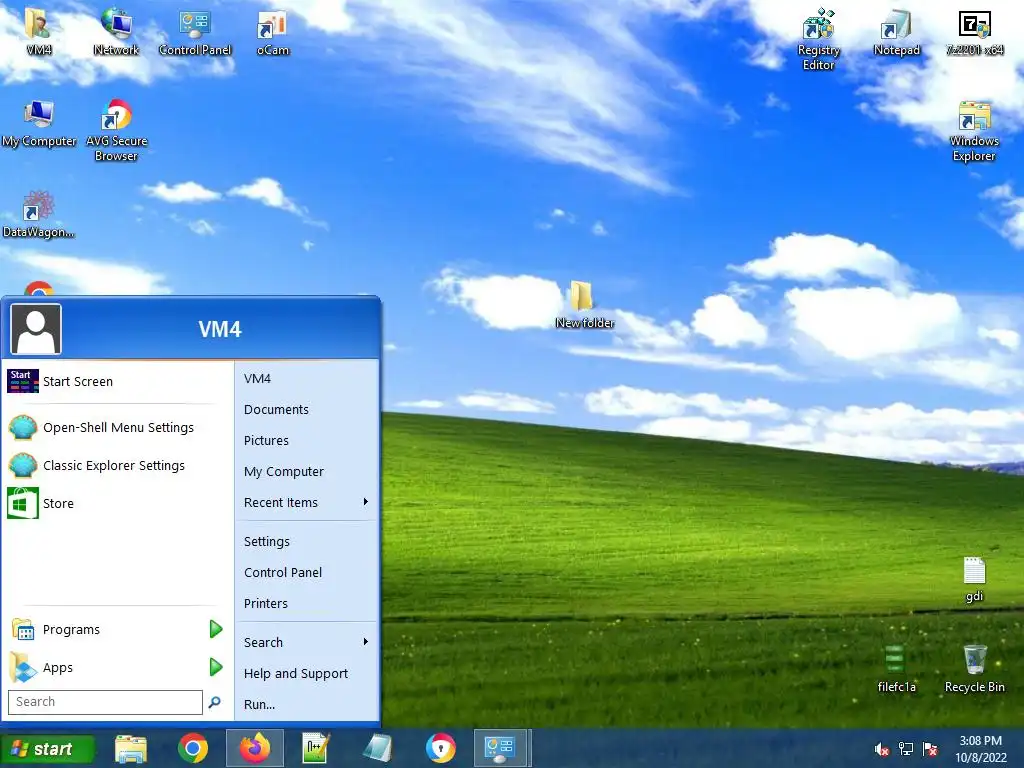1024x768 pixels.
Task: Click the File Explorer taskbar icon
Action: tap(131, 748)
